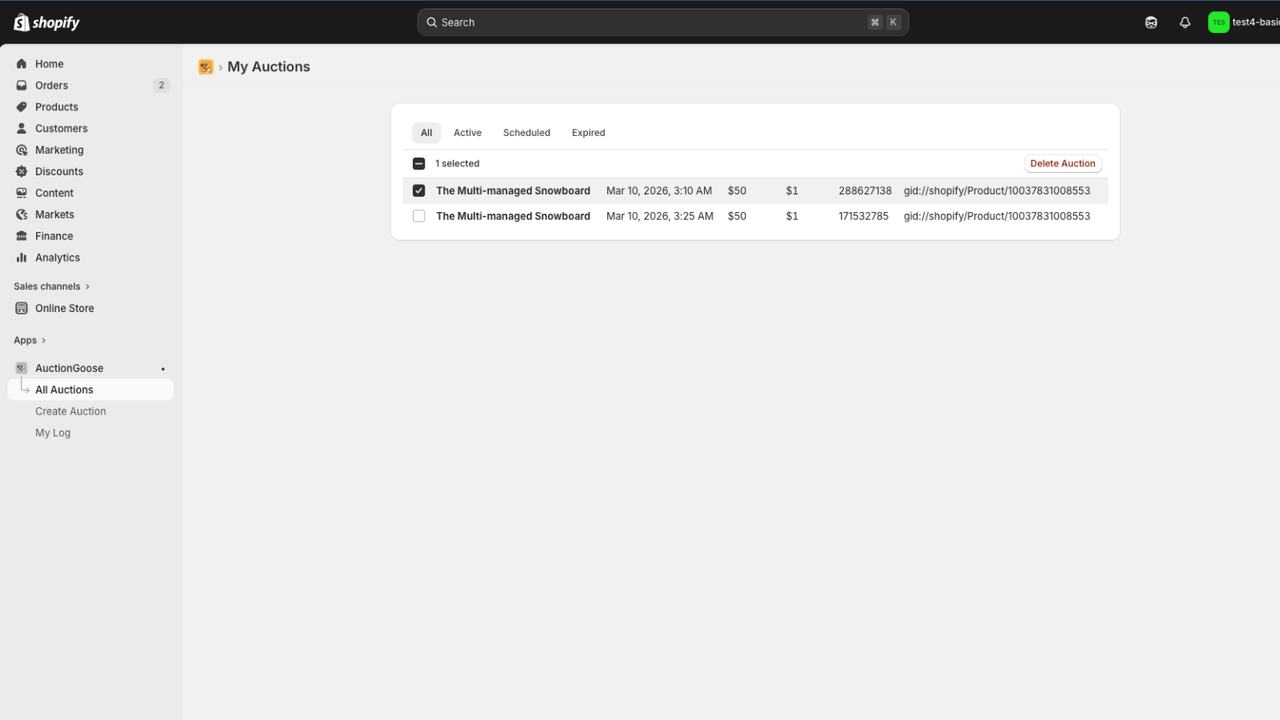Click into the Search field
Viewport: 1280px width, 720px height.
663,22
